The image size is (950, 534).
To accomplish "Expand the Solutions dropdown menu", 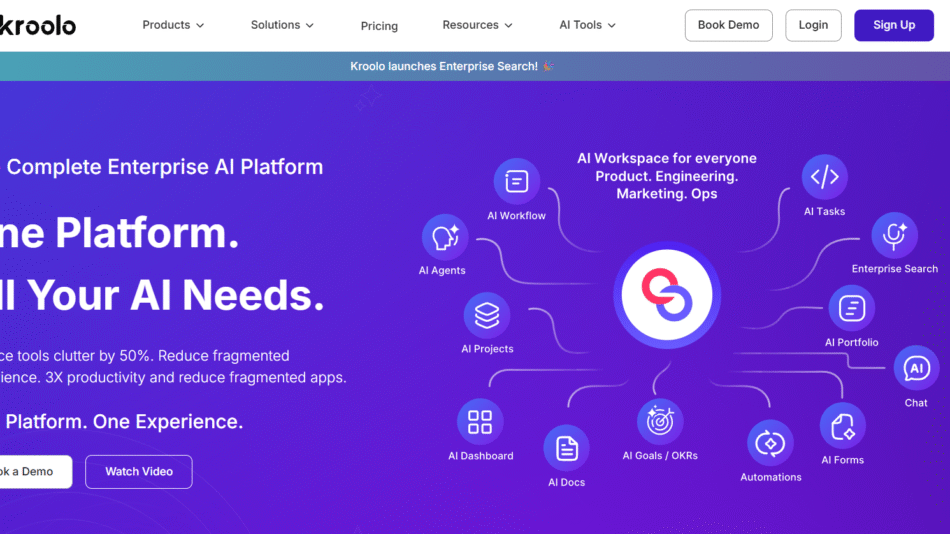I will [x=281, y=25].
